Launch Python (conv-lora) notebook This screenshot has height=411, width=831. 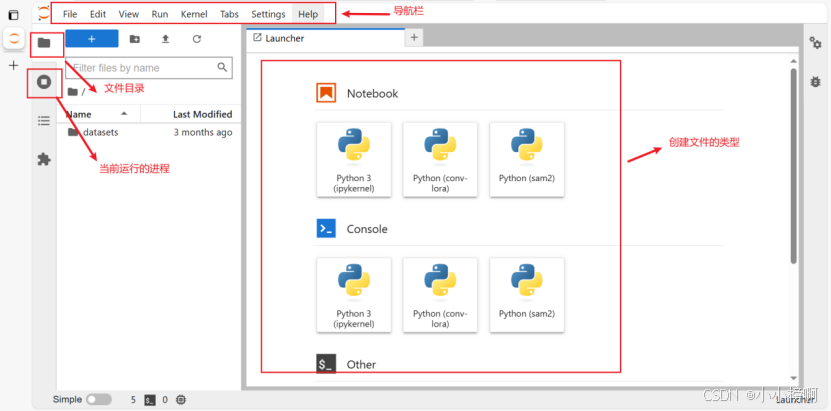click(x=440, y=160)
